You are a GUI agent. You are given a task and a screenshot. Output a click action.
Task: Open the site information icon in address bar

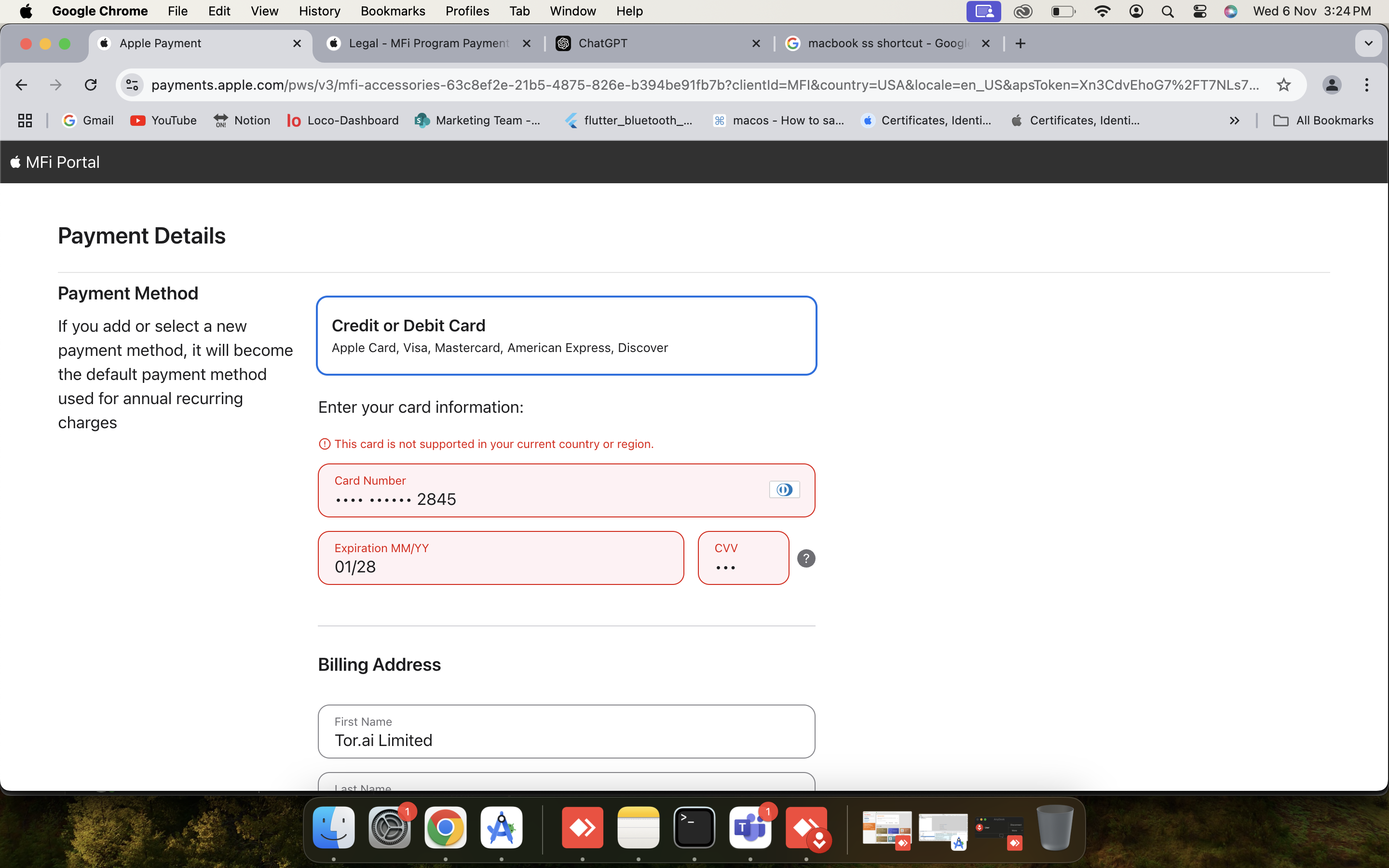click(133, 85)
